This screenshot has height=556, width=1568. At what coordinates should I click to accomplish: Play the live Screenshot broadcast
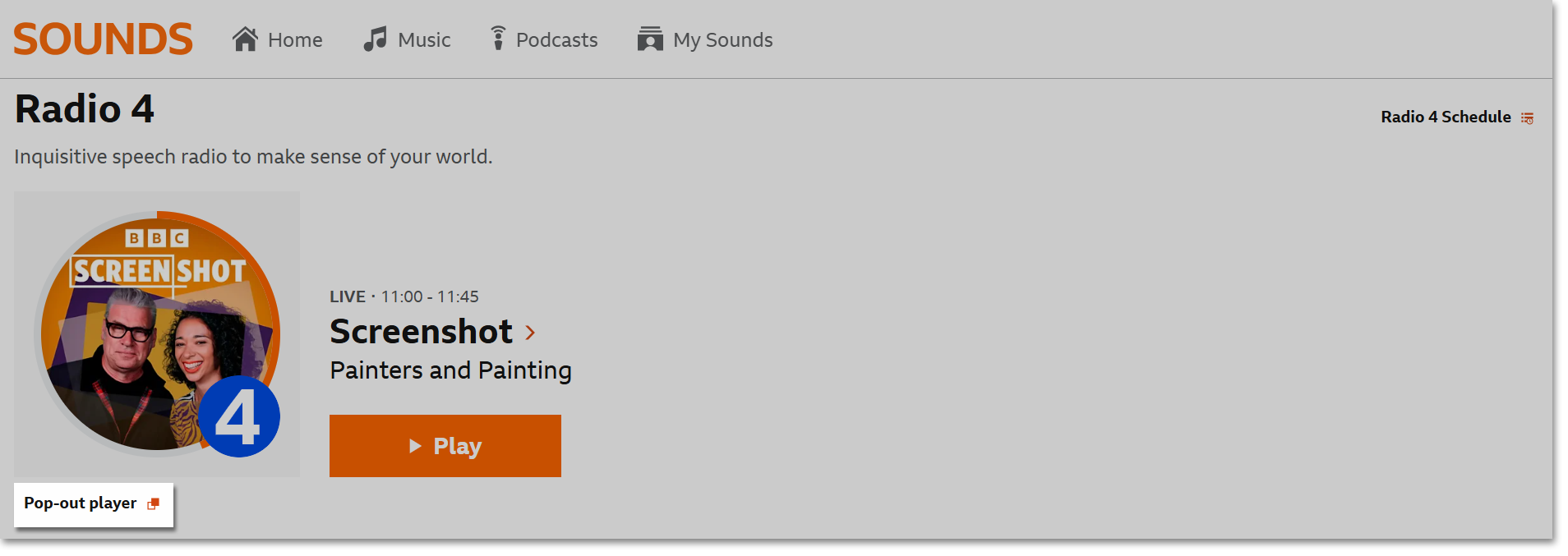(445, 445)
